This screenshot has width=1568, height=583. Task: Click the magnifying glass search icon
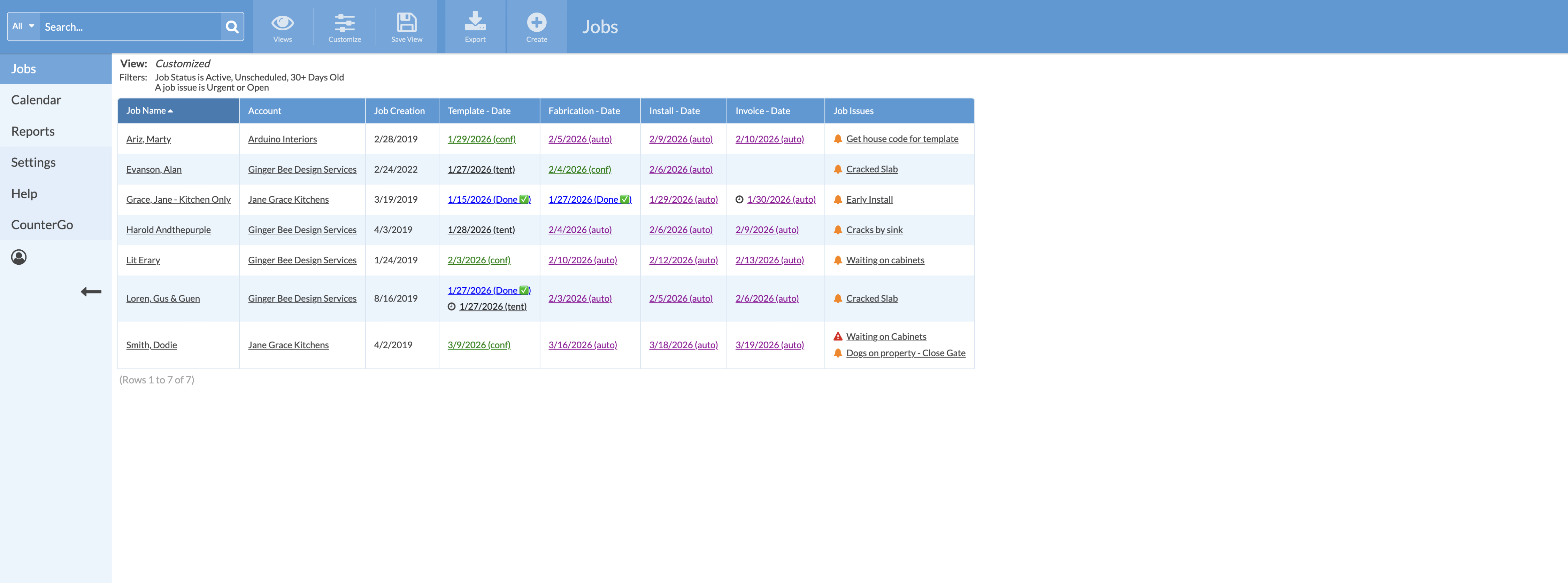[x=231, y=26]
